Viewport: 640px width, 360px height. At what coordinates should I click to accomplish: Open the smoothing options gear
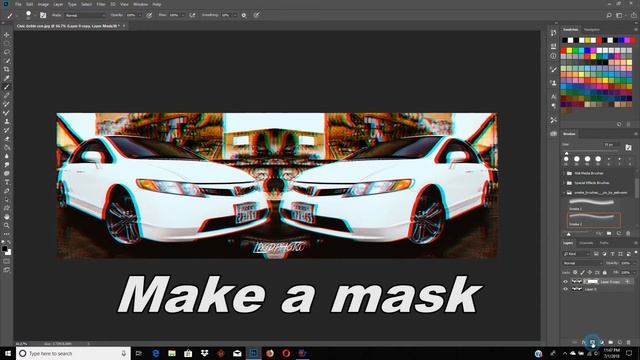244,15
